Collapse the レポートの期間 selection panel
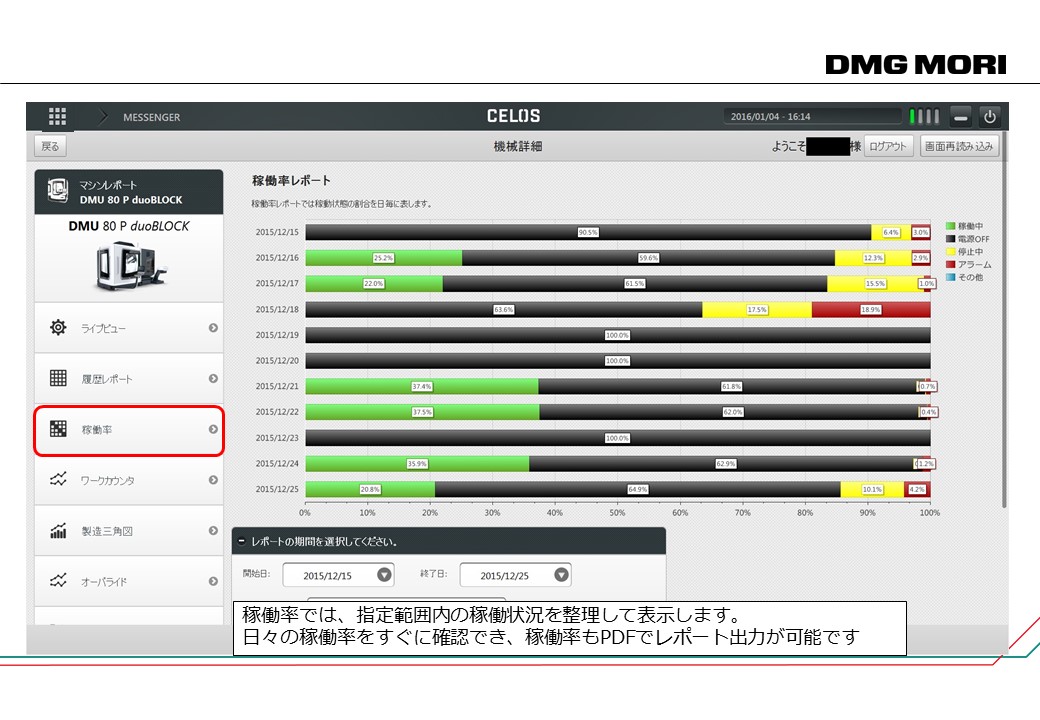The width and height of the screenshot is (1040, 720). pos(241,542)
